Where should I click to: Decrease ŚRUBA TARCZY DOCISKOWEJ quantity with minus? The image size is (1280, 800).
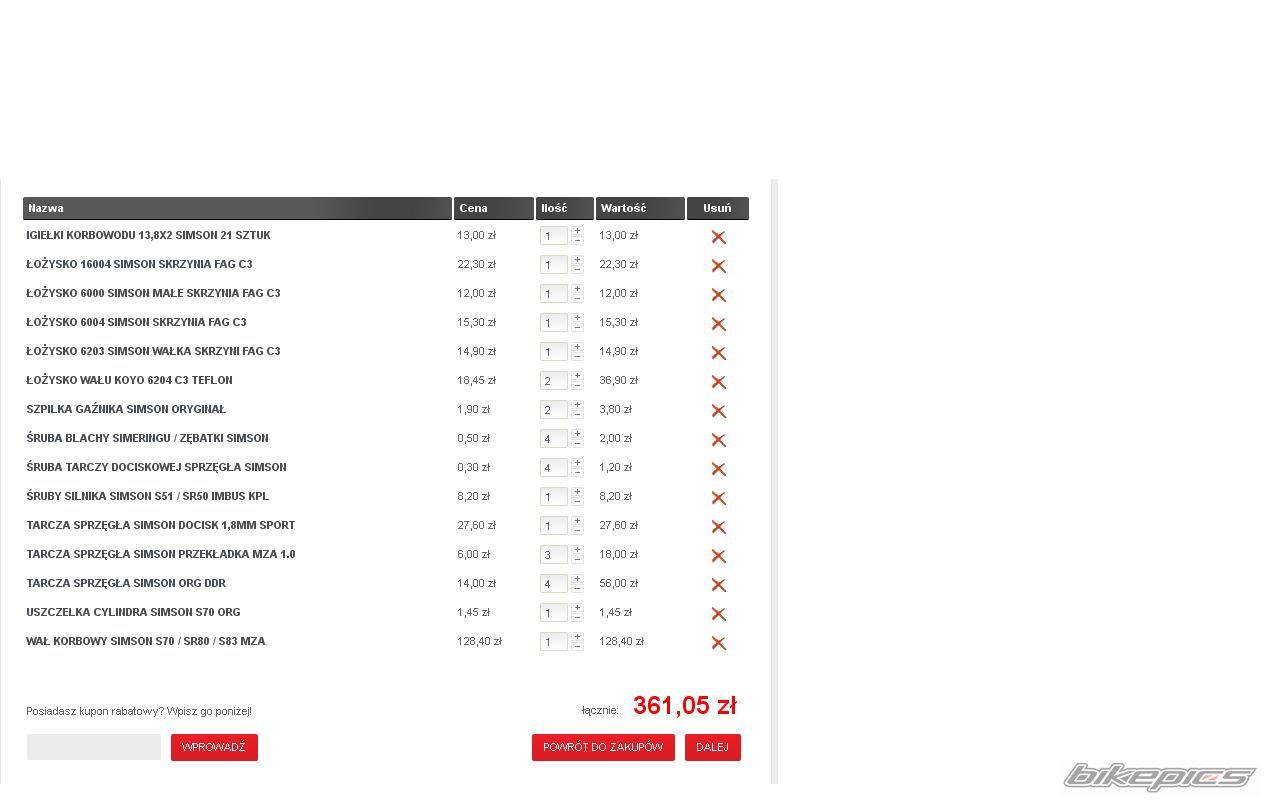click(577, 473)
